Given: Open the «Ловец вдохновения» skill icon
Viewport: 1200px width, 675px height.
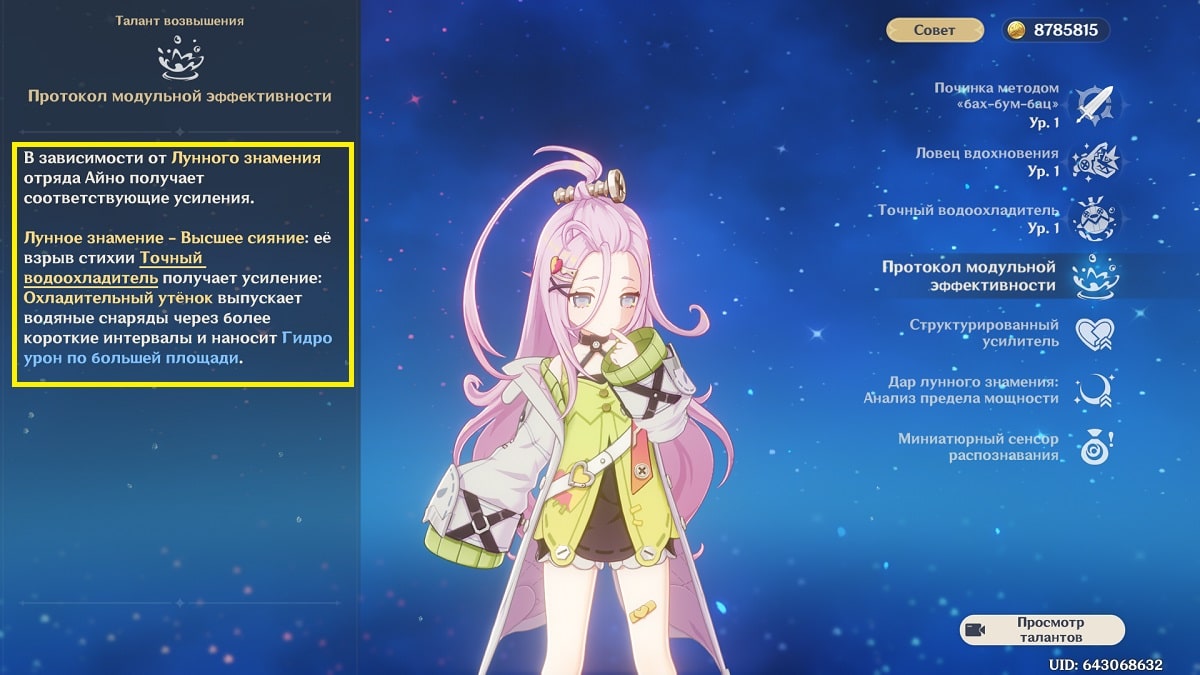Looking at the screenshot, I should point(1094,161).
